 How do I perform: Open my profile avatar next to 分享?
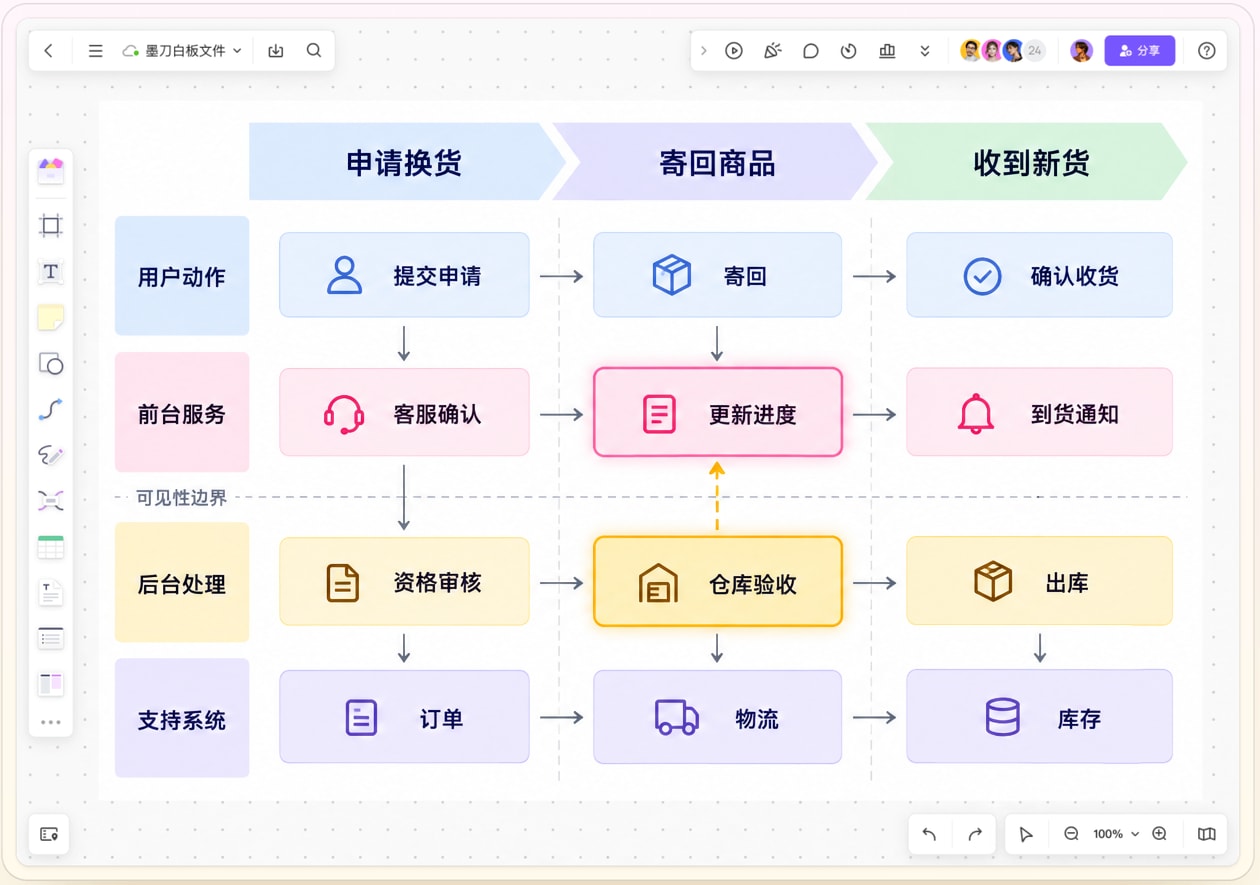(x=1081, y=50)
